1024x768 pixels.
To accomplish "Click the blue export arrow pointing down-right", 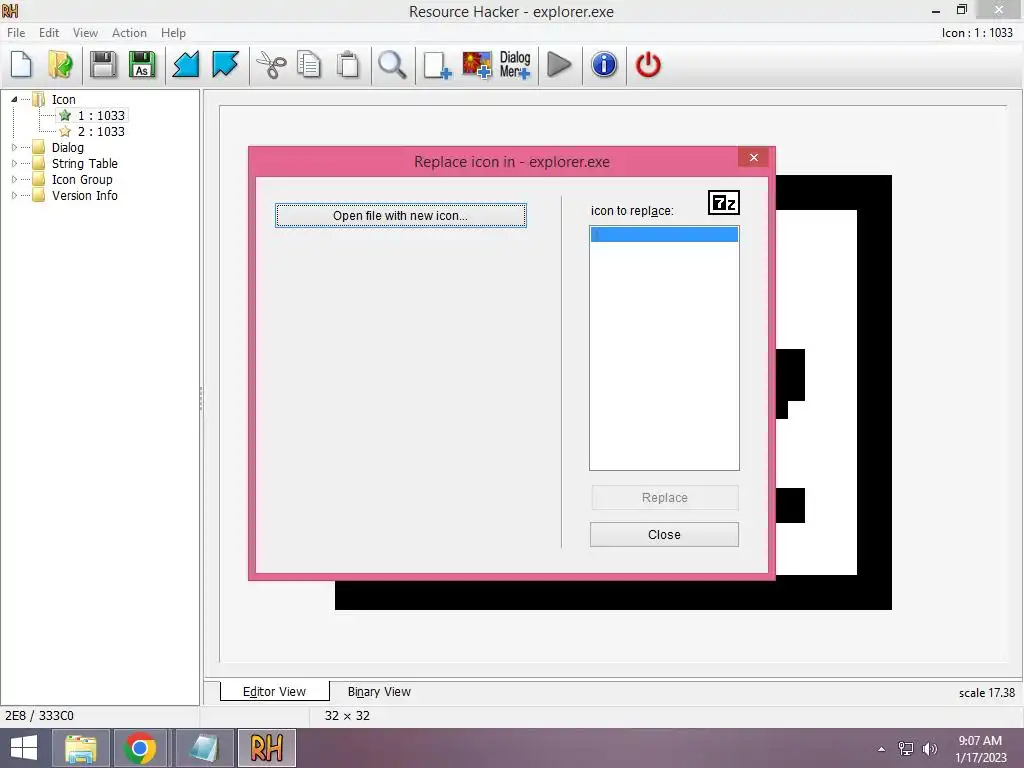I will pos(225,65).
